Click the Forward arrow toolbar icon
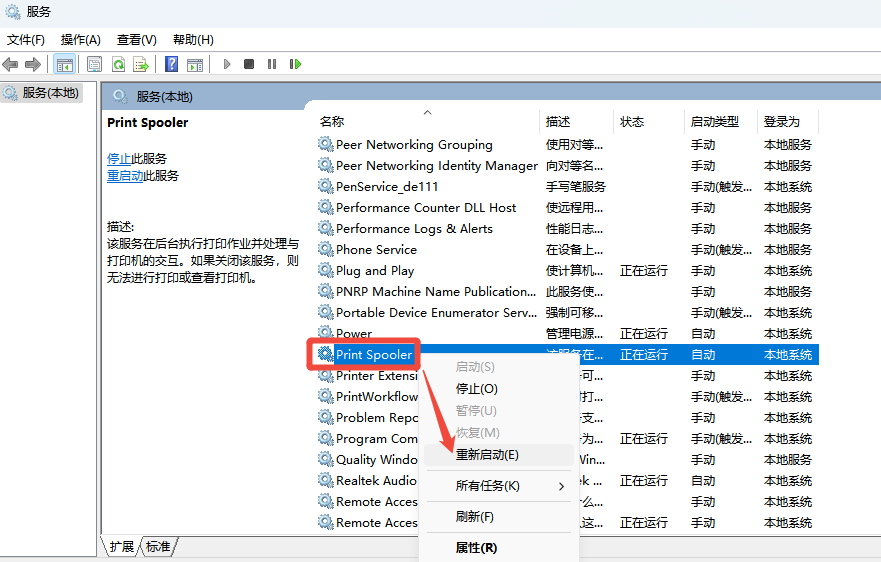The height and width of the screenshot is (562, 881). pos(33,65)
